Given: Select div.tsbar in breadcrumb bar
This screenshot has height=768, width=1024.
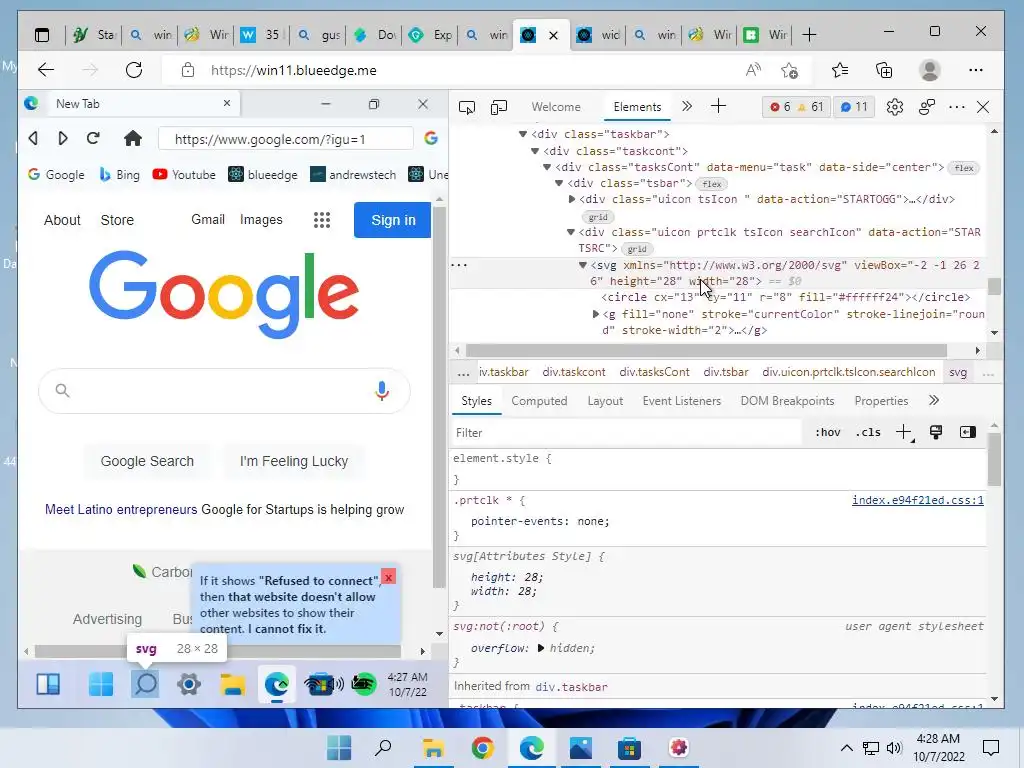Looking at the screenshot, I should [726, 372].
